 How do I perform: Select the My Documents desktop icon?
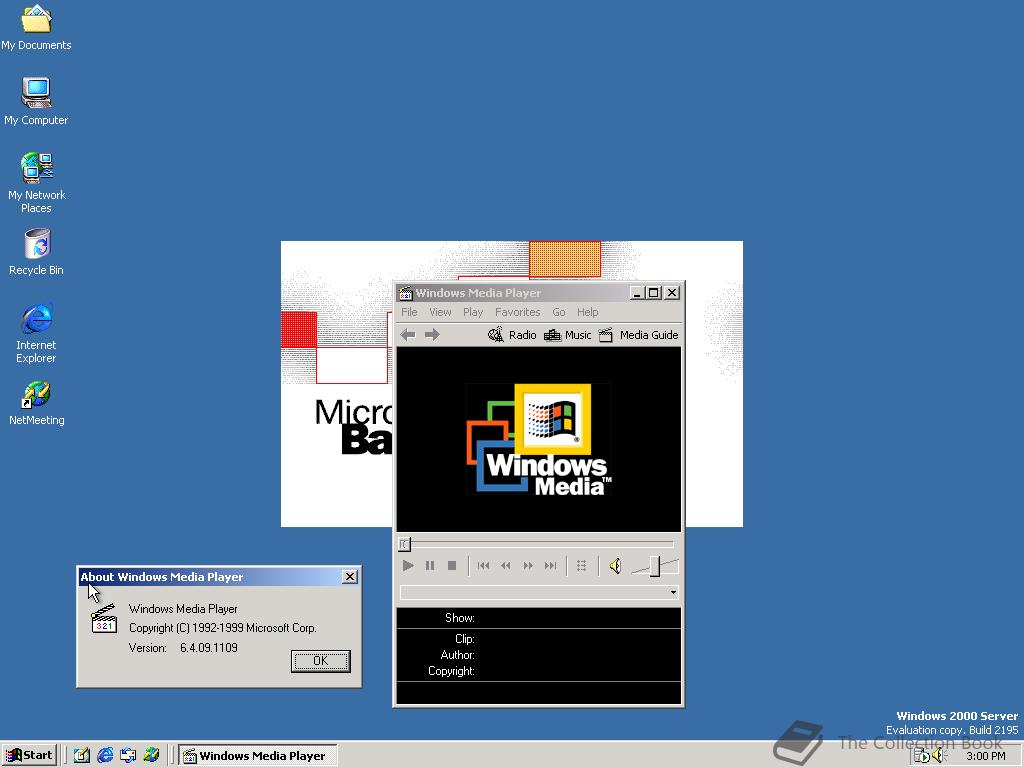(36, 27)
